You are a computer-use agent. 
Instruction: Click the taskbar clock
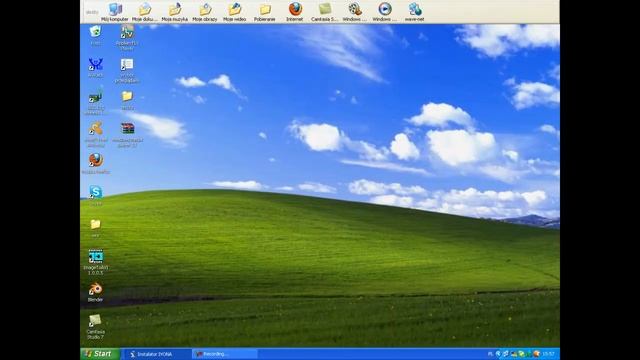click(x=549, y=354)
